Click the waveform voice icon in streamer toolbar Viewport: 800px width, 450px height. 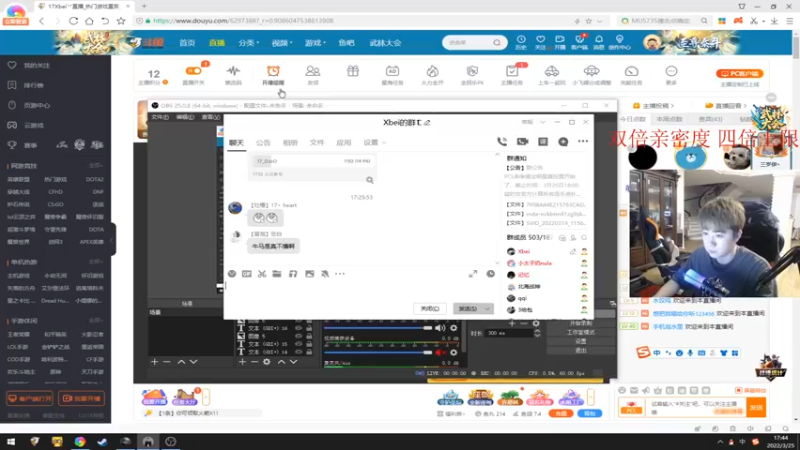(233, 71)
